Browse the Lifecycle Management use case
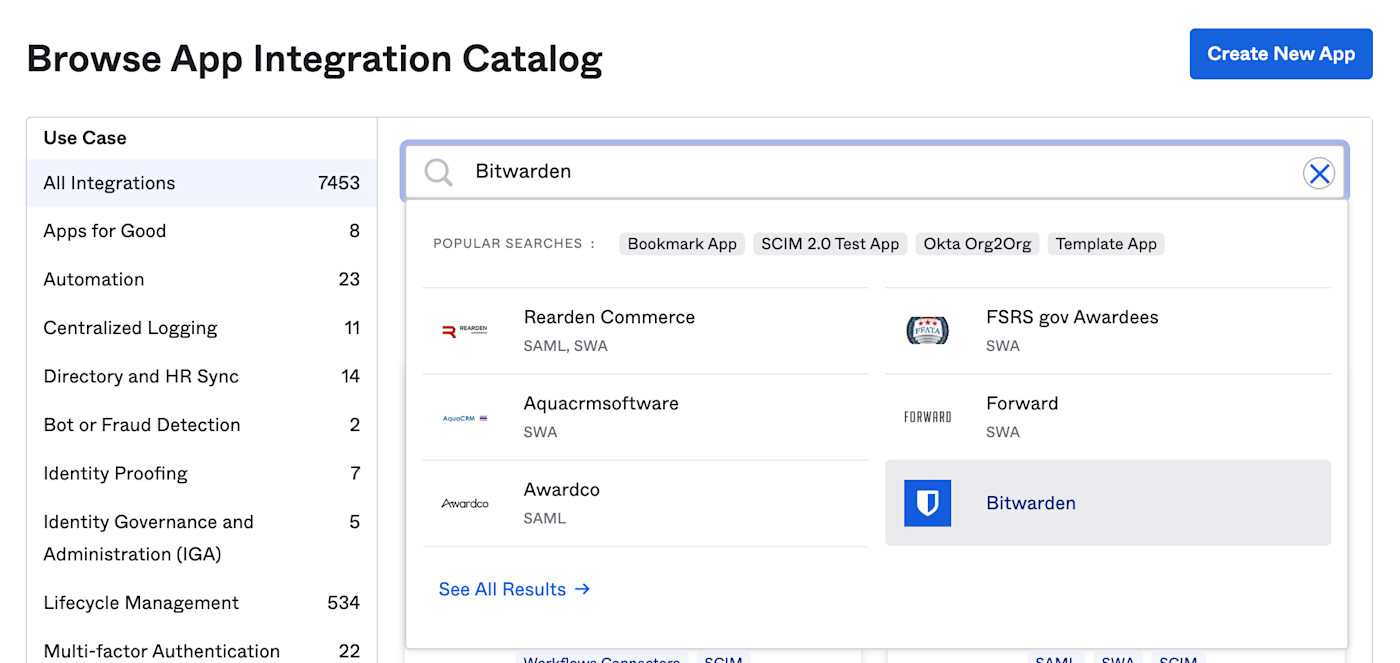The image size is (1400, 663). point(141,603)
